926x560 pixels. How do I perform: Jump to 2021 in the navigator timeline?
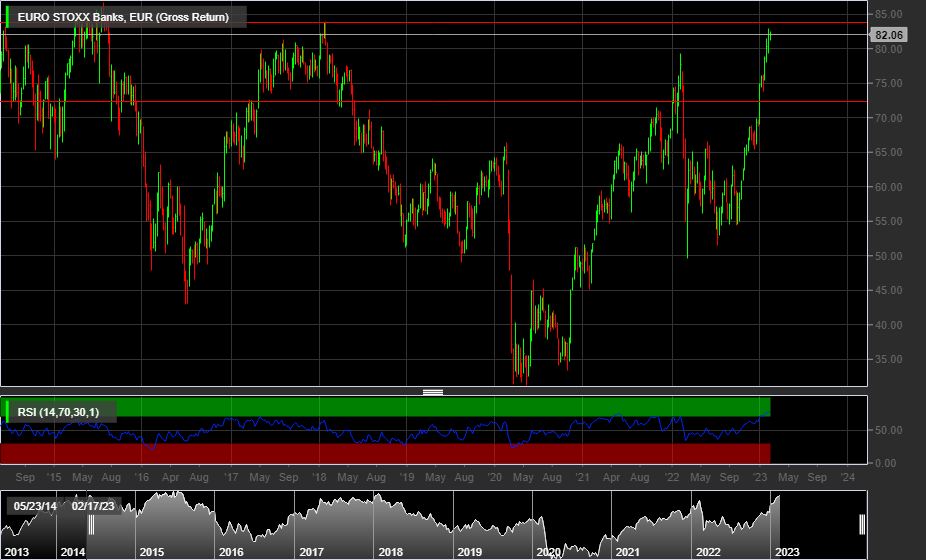(627, 552)
